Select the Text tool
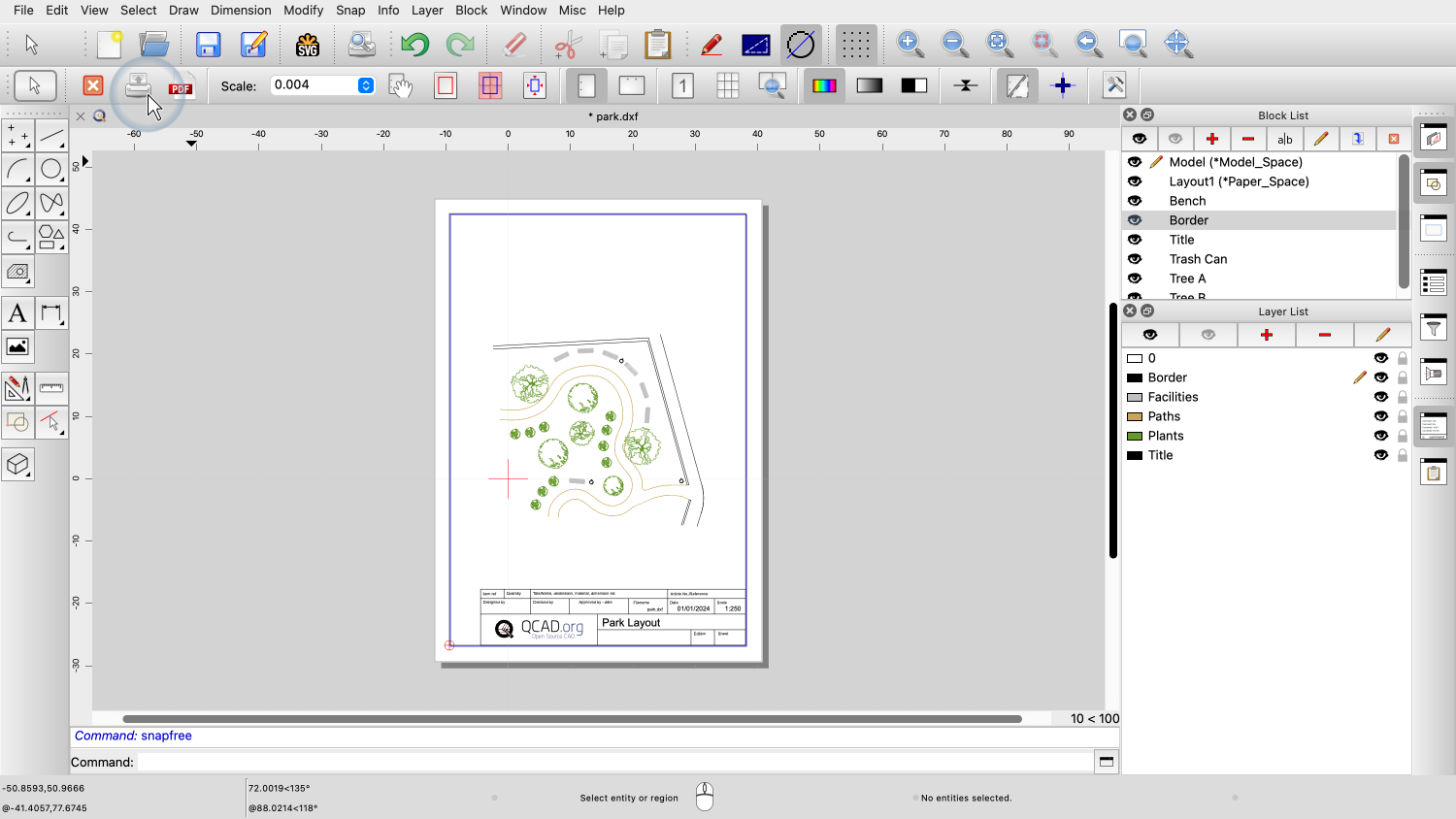 coord(17,313)
